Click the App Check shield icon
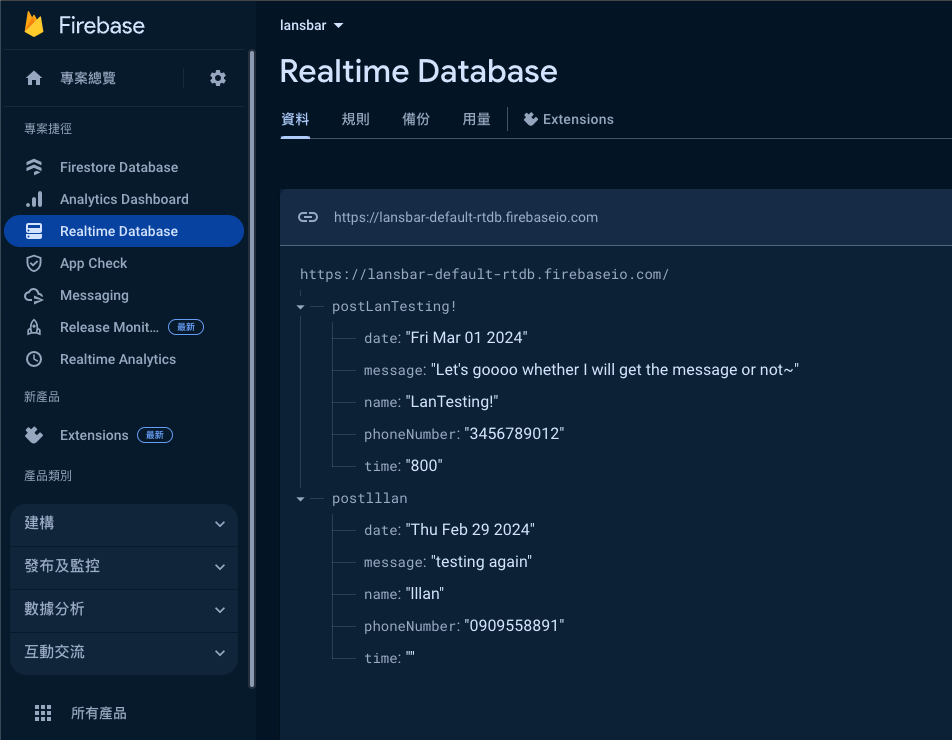 (34, 263)
